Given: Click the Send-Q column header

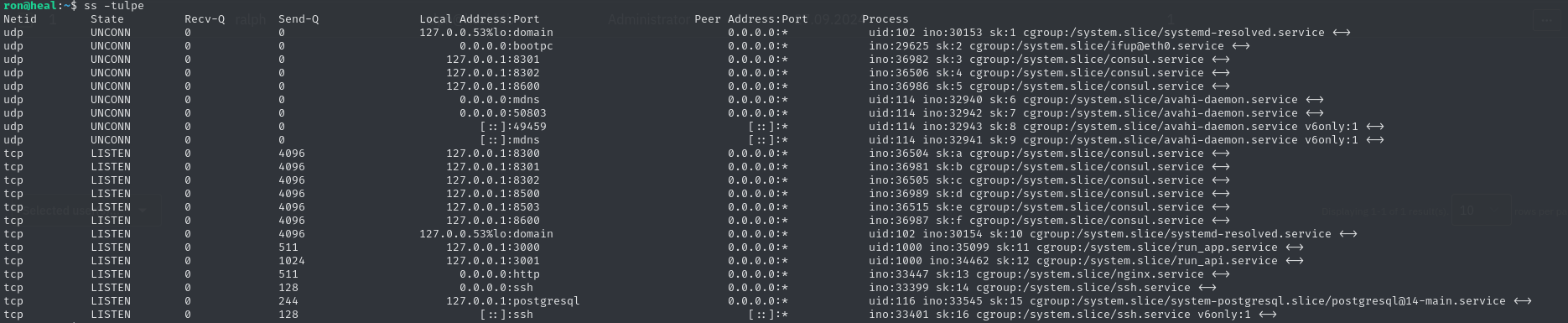Looking at the screenshot, I should click(299, 19).
